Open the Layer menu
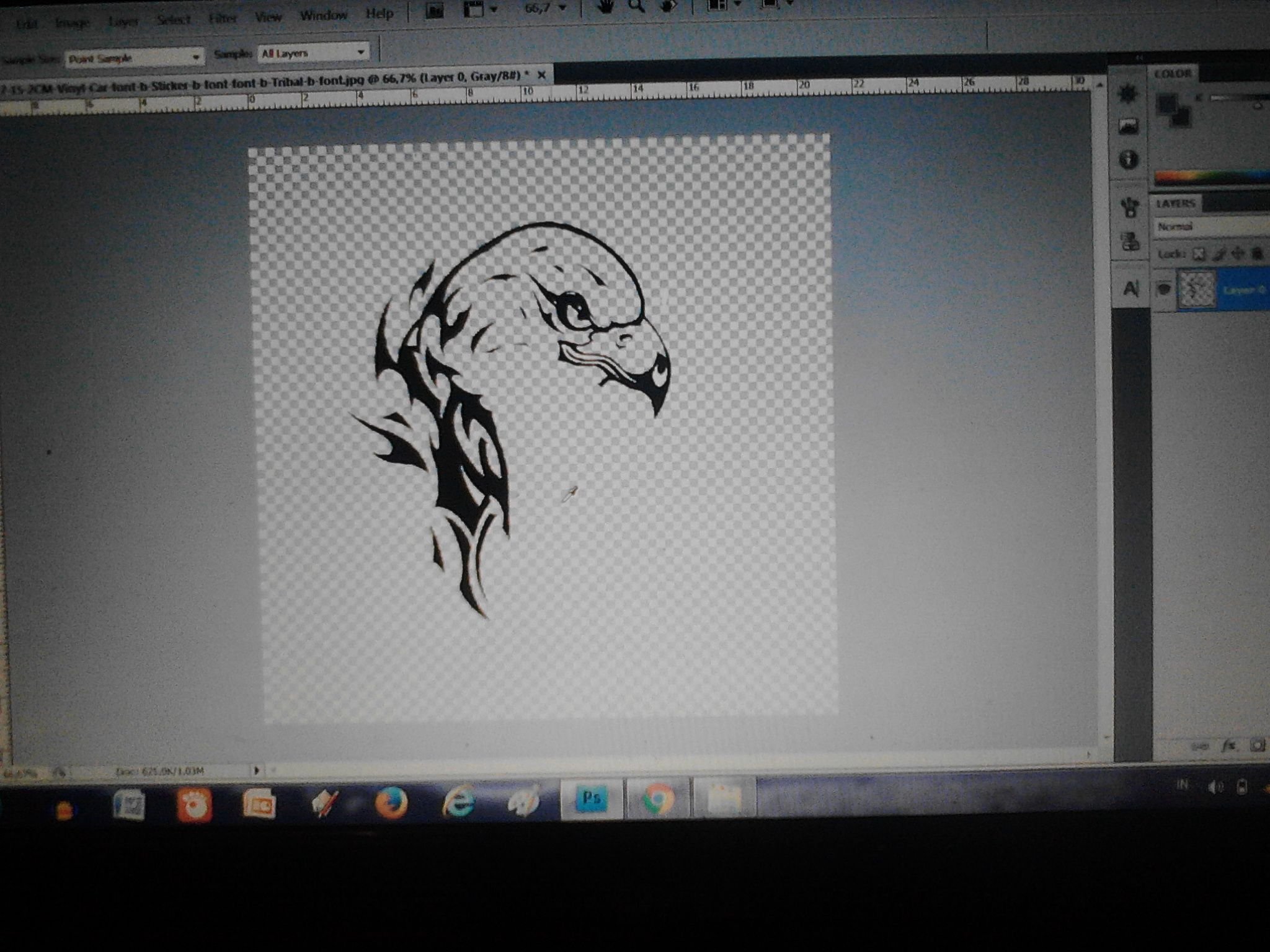 [x=123, y=21]
